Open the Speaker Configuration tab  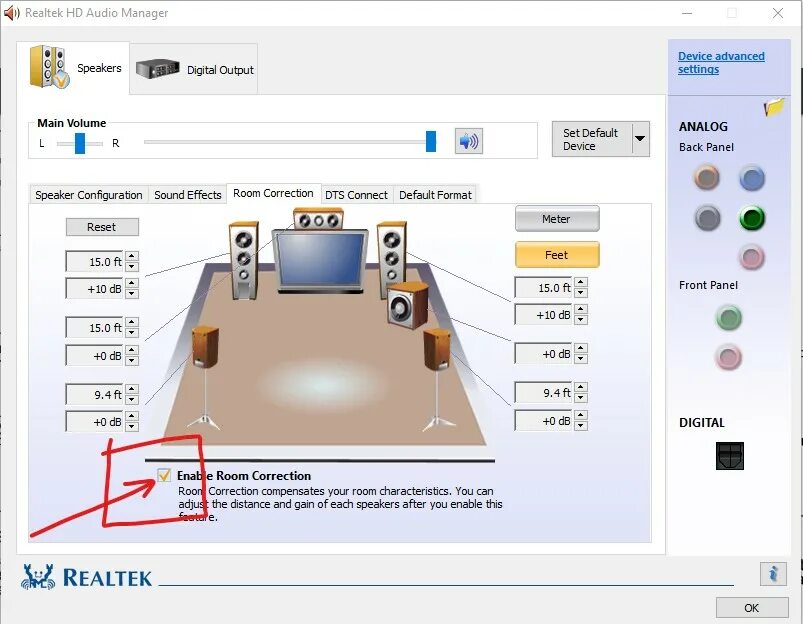[89, 195]
